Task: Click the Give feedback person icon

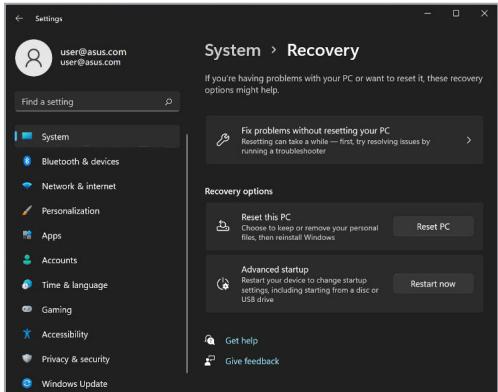Action: (x=210, y=361)
